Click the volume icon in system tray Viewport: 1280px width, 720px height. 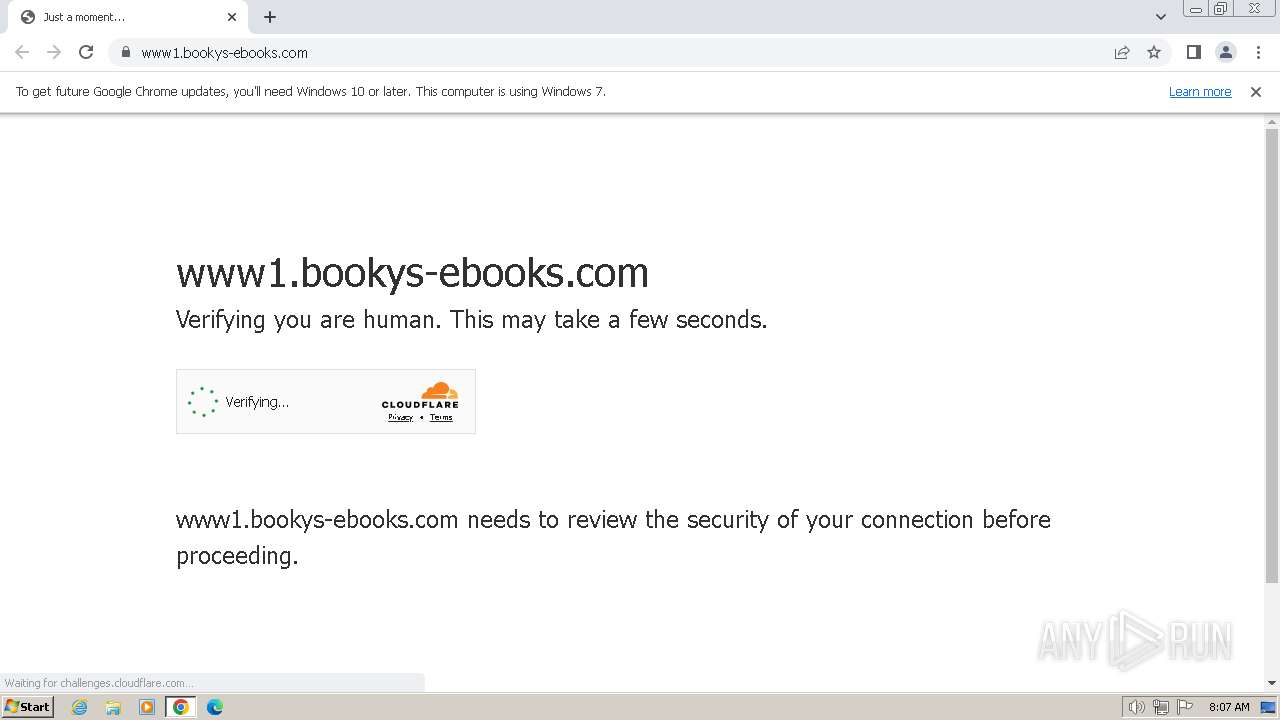(x=1136, y=706)
